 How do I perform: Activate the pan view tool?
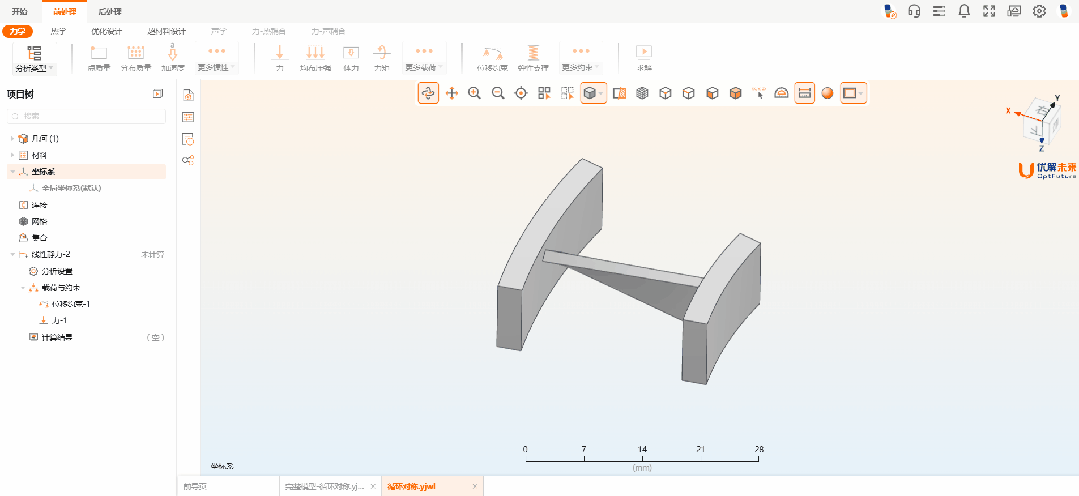pos(451,93)
